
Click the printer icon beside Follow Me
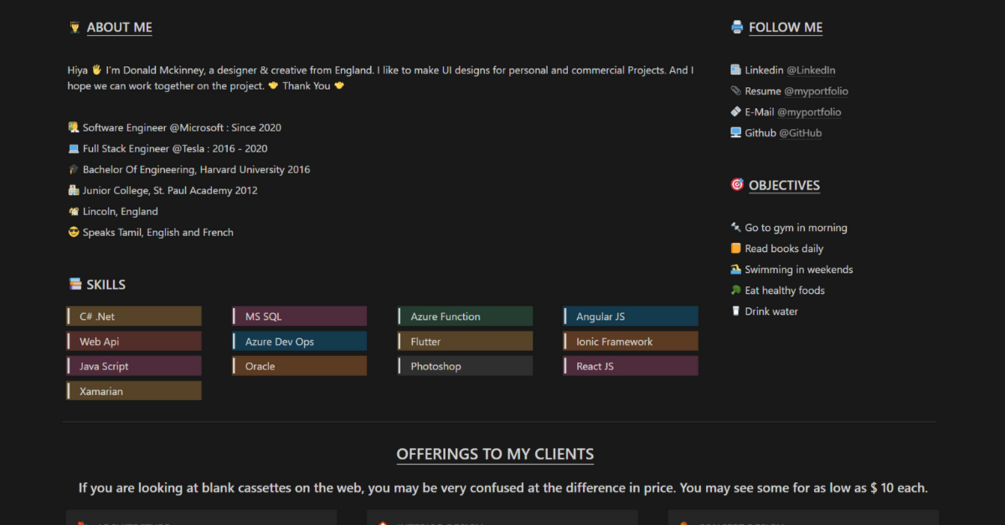[x=737, y=28]
